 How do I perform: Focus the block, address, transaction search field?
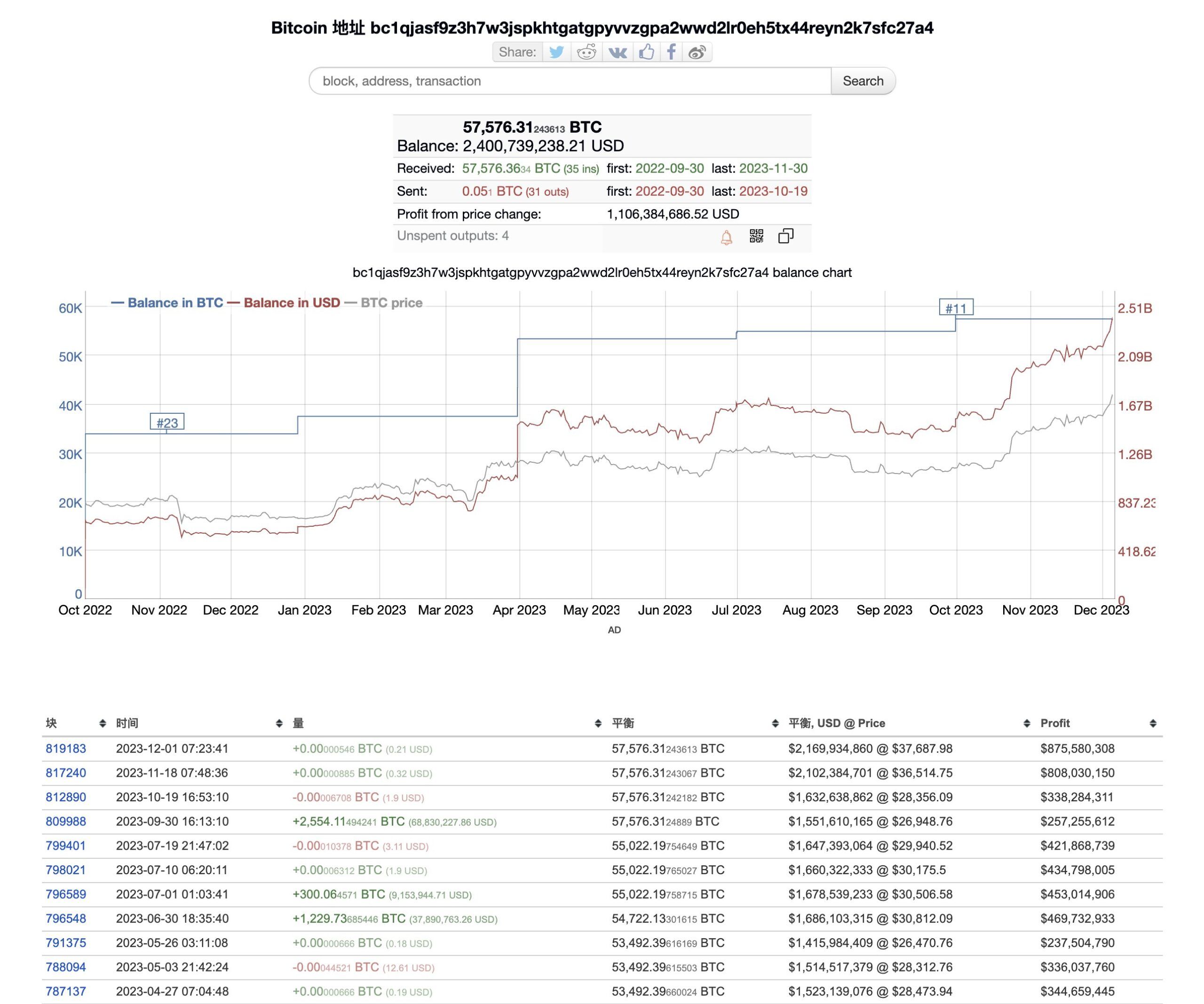point(570,81)
